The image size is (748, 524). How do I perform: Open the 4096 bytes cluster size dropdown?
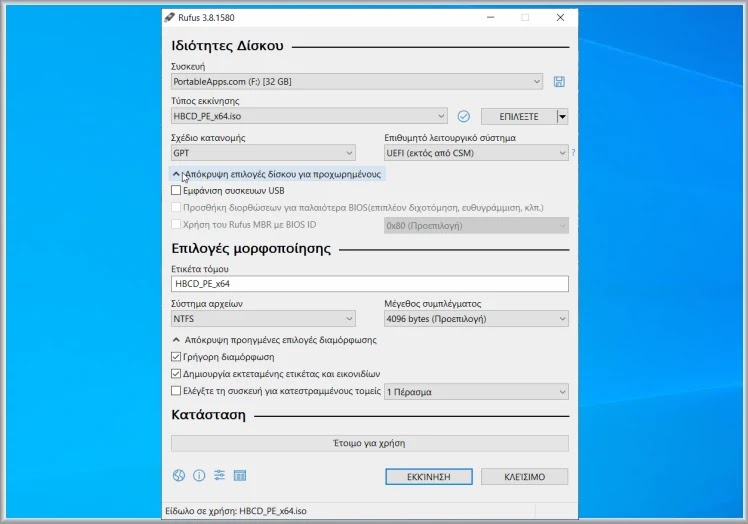click(476, 319)
